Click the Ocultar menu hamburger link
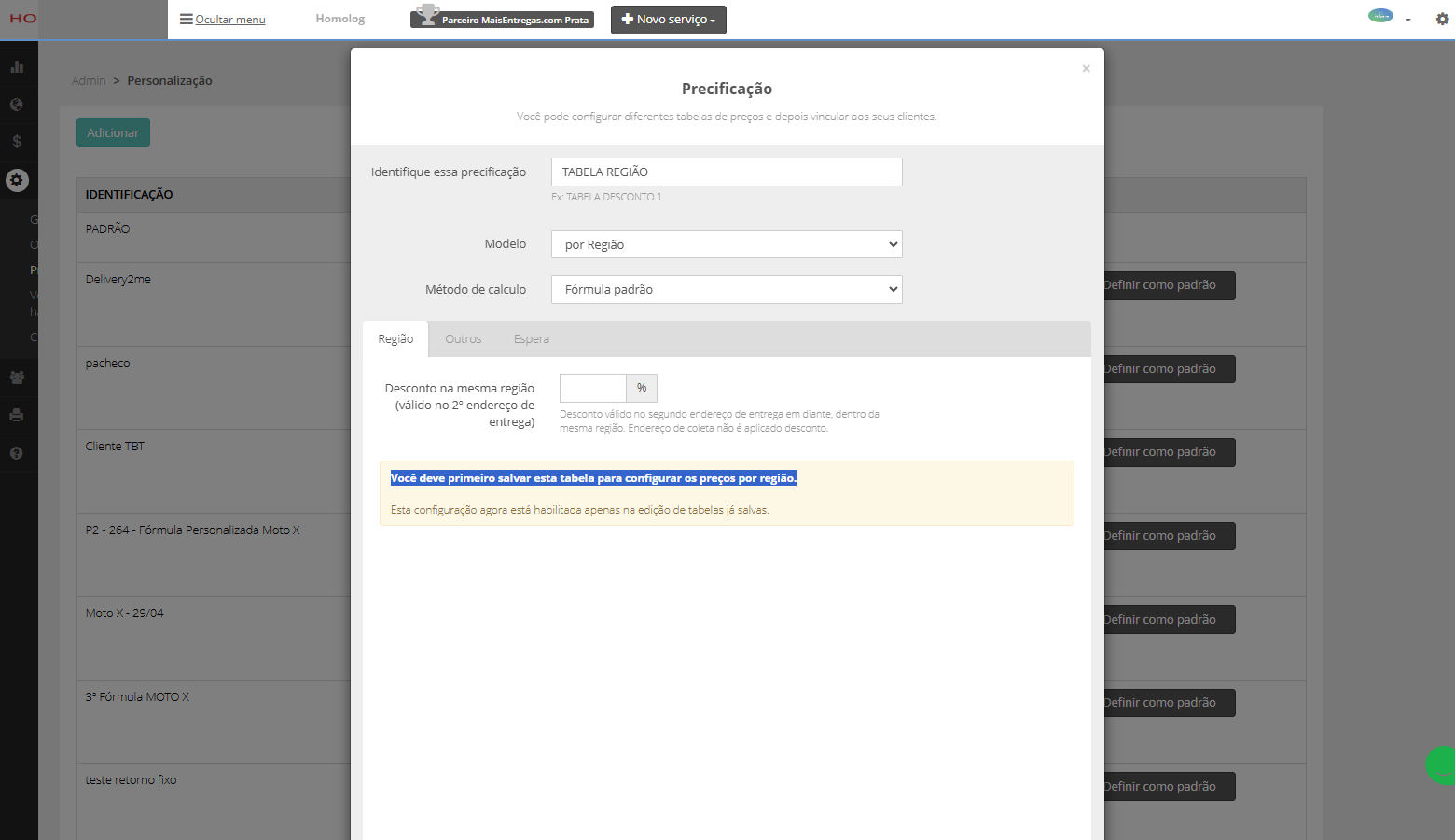This screenshot has width=1455, height=840. coord(223,20)
